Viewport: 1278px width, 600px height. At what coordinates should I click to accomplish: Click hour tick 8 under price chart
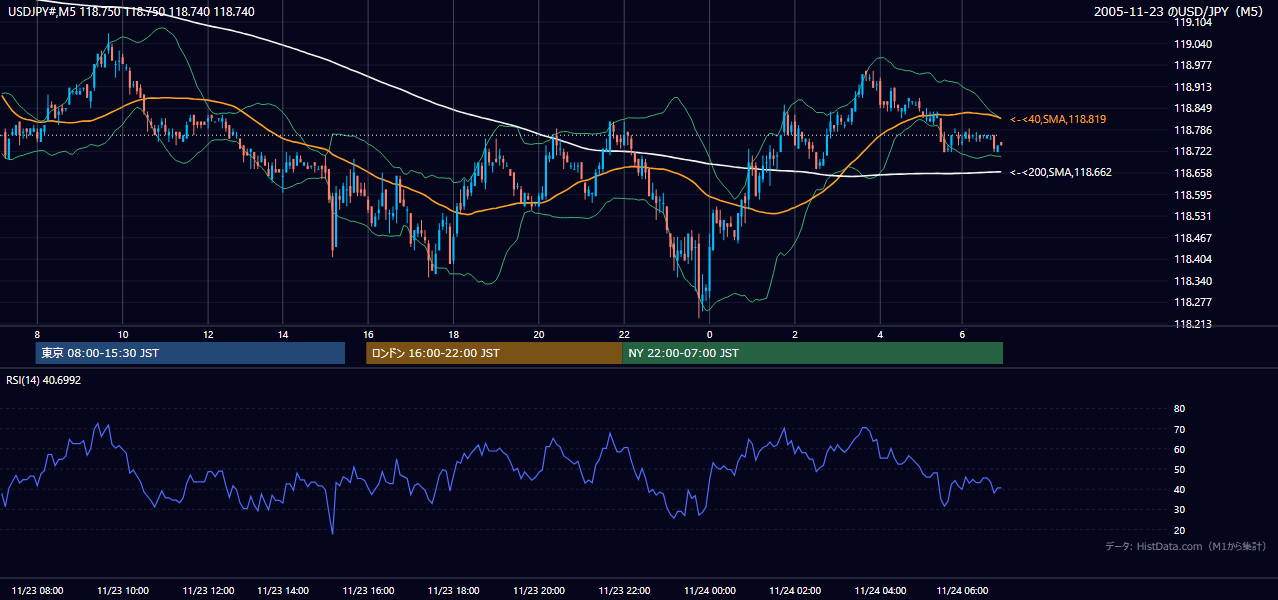[x=37, y=334]
